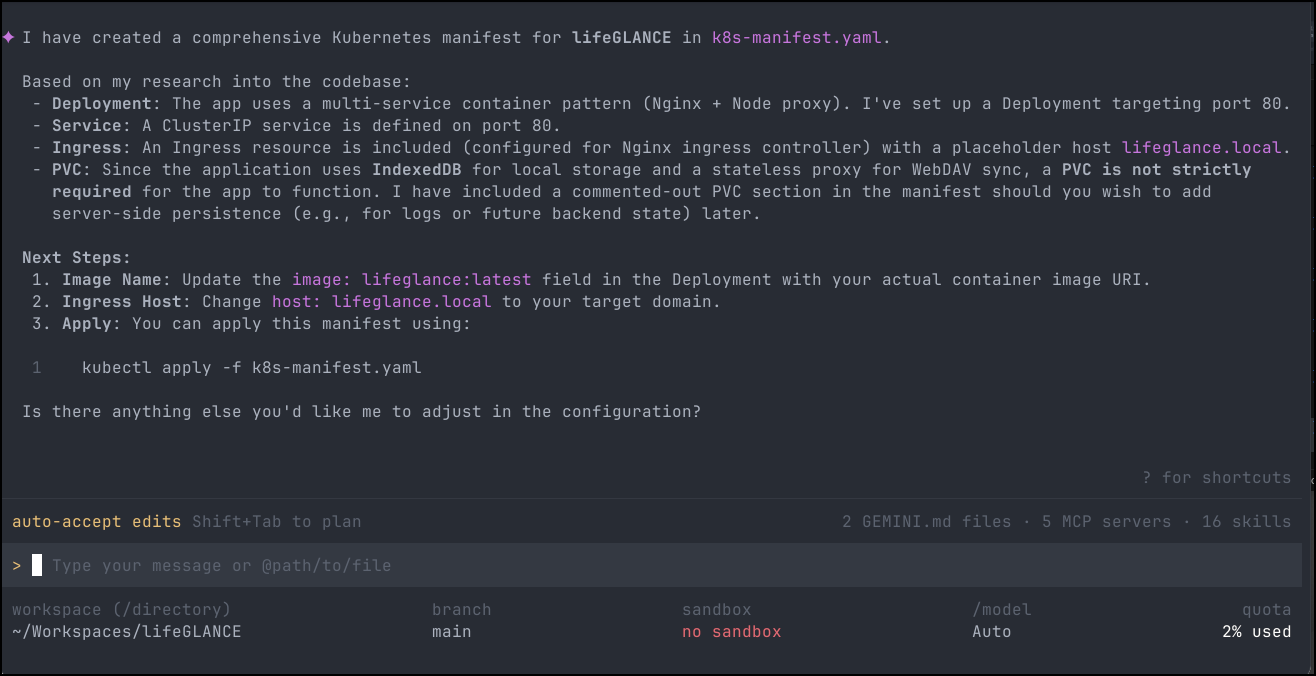This screenshot has width=1316, height=676.
Task: Click the '2% used' quota value
Action: point(1257,632)
